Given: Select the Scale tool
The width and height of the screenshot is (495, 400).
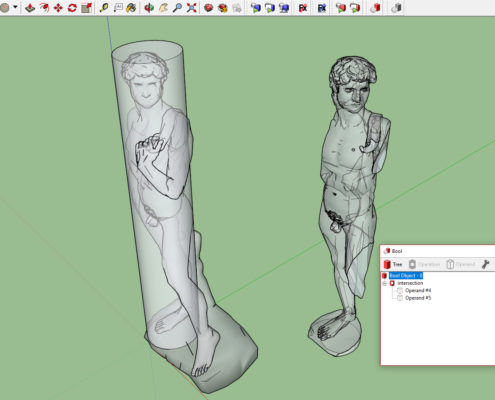Looking at the screenshot, I should tap(86, 8).
